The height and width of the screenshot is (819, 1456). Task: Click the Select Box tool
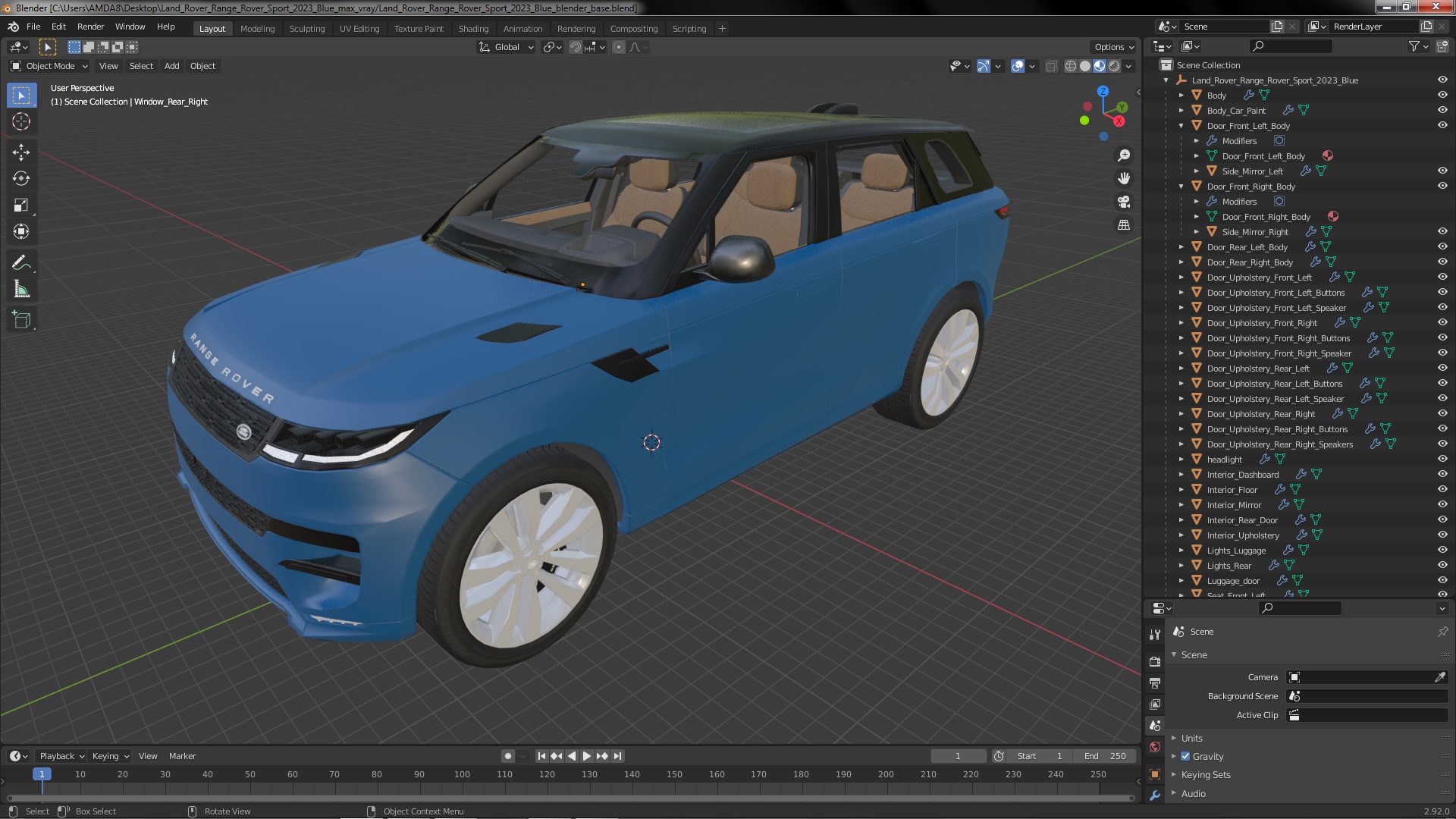point(21,96)
